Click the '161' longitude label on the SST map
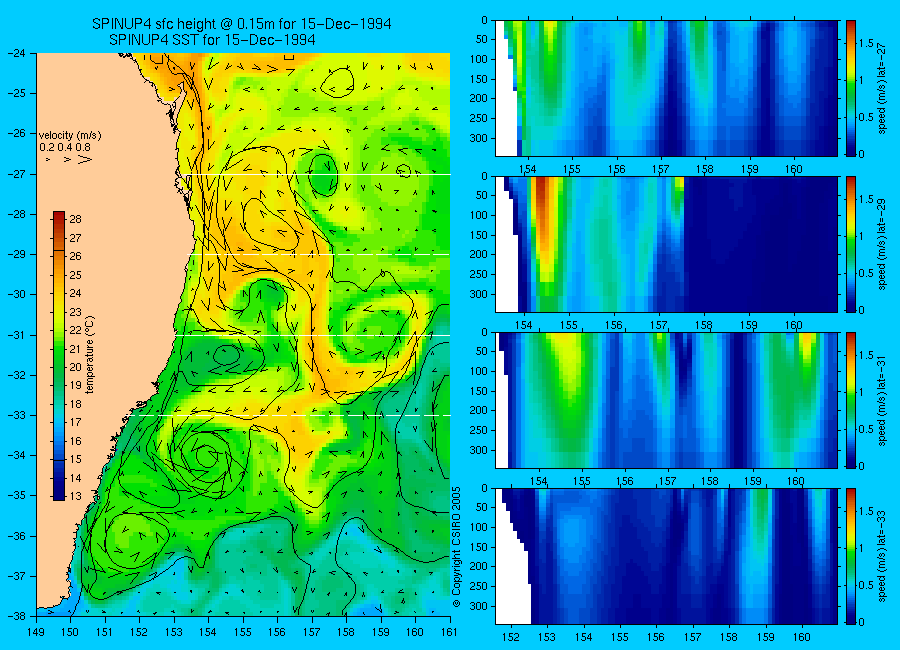The width and height of the screenshot is (900, 650). coord(449,632)
